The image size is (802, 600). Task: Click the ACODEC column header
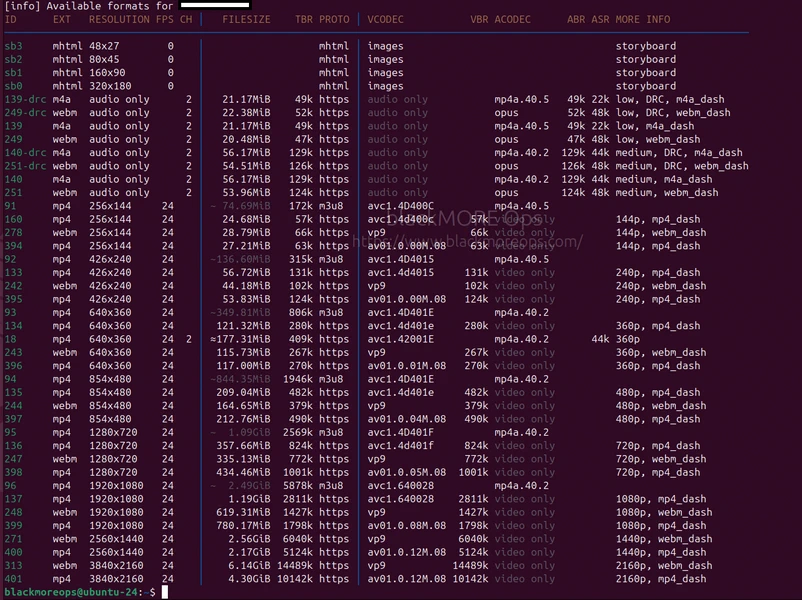[x=514, y=19]
